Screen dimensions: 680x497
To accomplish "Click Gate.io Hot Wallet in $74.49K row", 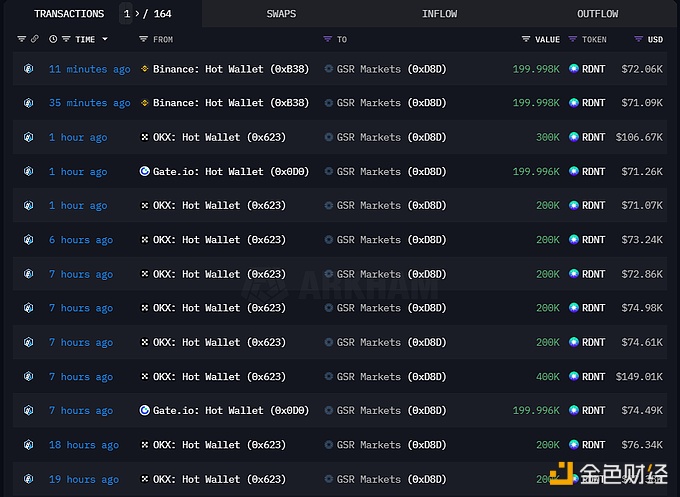I will pyautogui.click(x=231, y=410).
